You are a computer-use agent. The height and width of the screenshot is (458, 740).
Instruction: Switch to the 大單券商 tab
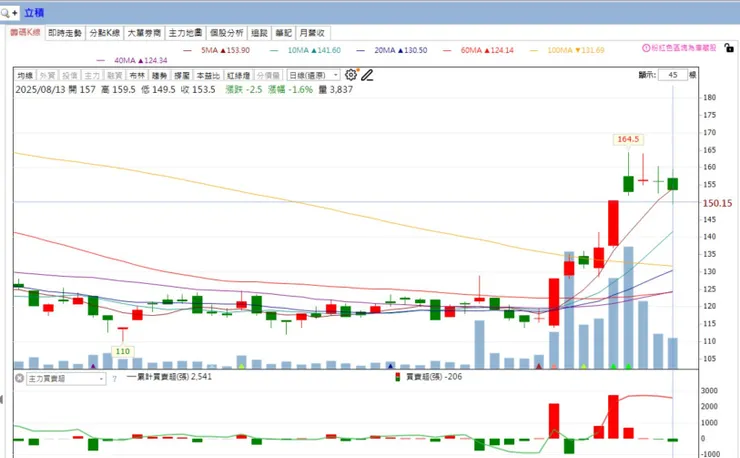click(x=144, y=33)
